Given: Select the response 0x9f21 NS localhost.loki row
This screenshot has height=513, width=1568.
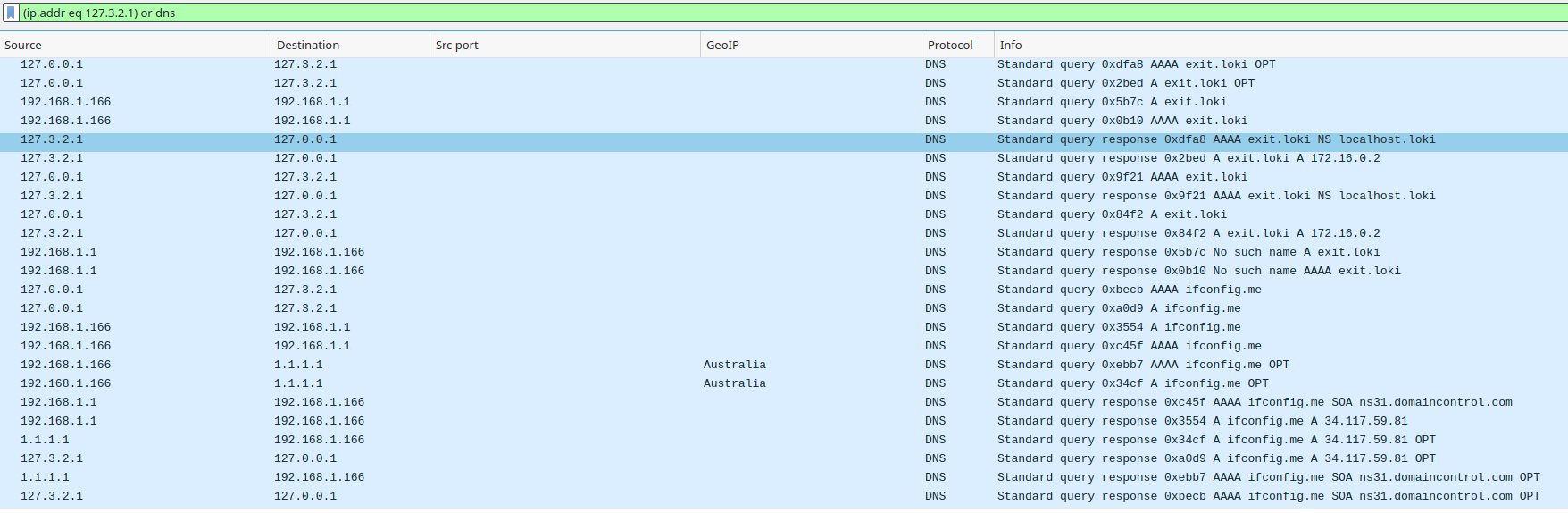Looking at the screenshot, I should (x=784, y=196).
